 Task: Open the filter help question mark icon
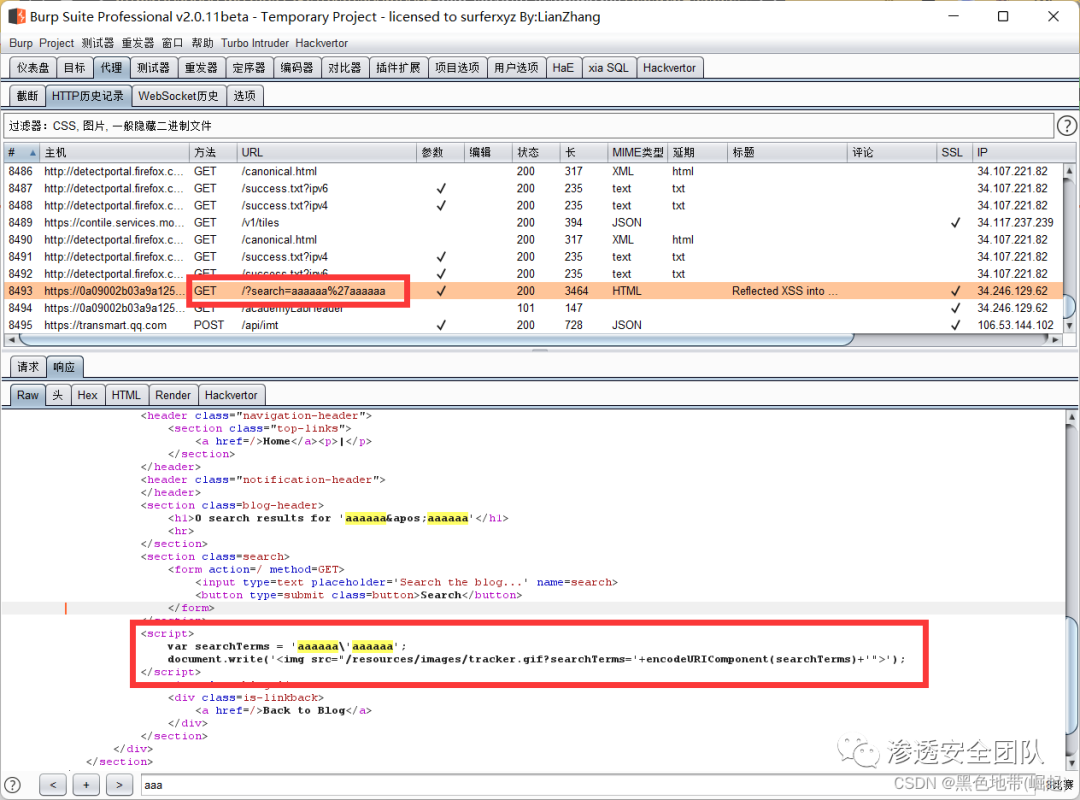point(1066,125)
